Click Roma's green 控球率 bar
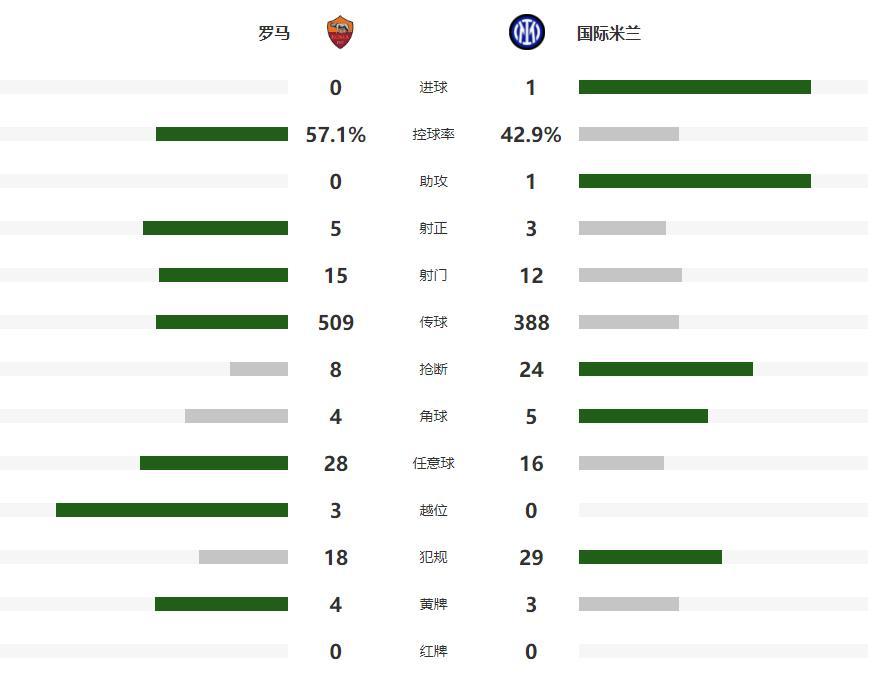The width and height of the screenshot is (874, 675). click(222, 135)
